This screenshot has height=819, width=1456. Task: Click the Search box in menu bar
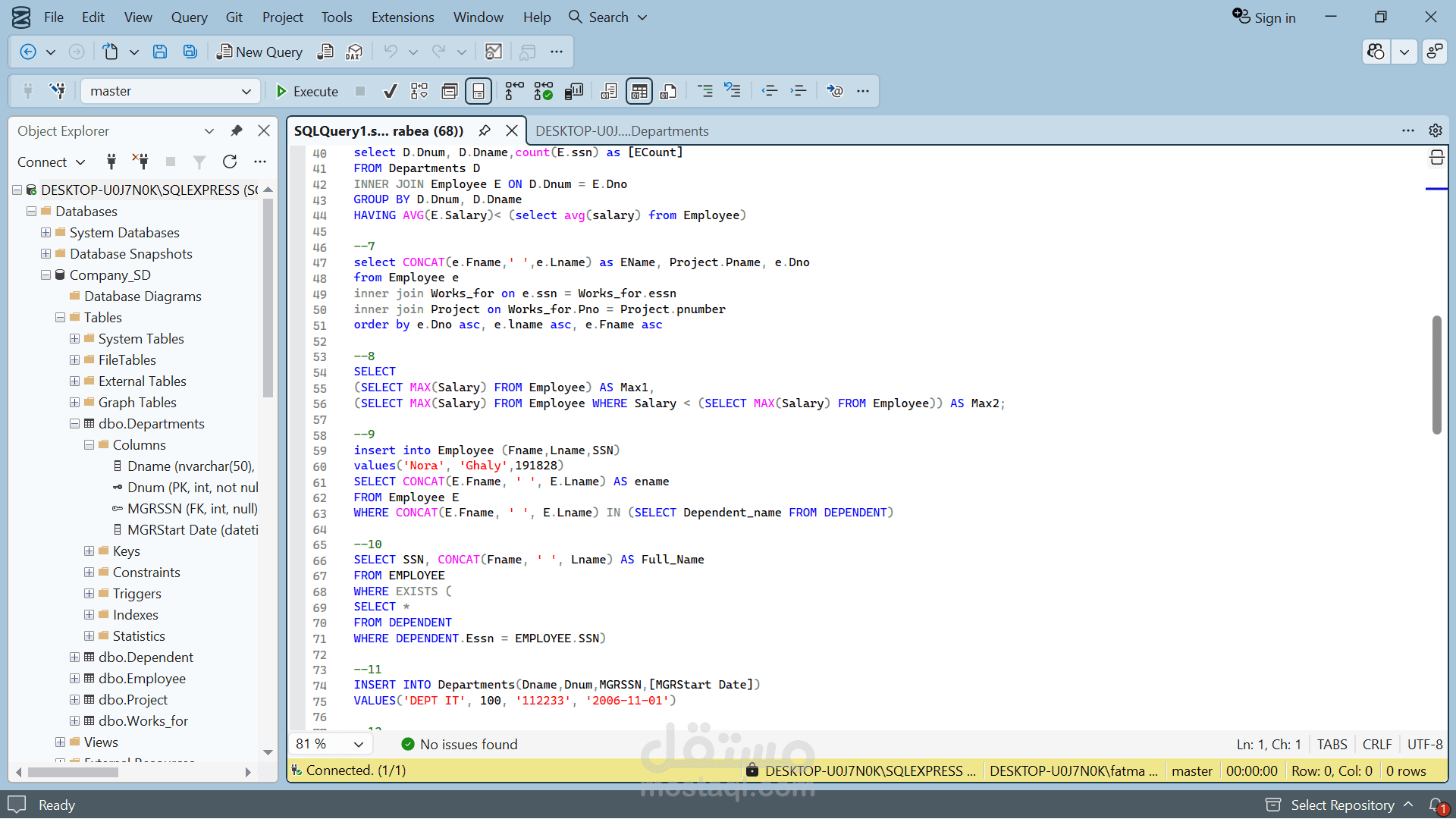(608, 17)
